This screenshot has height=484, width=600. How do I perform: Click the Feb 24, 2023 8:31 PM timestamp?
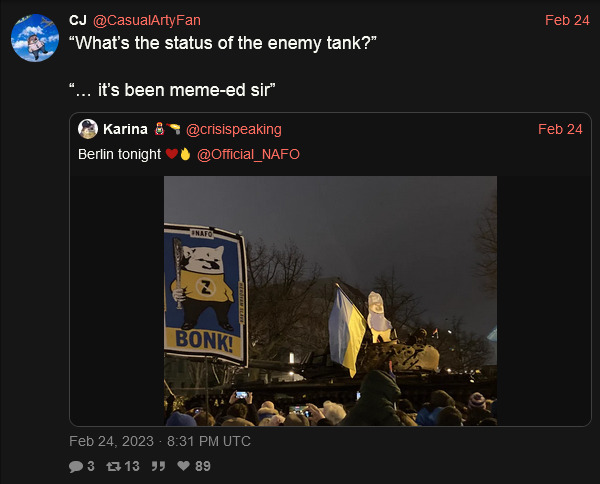point(160,441)
